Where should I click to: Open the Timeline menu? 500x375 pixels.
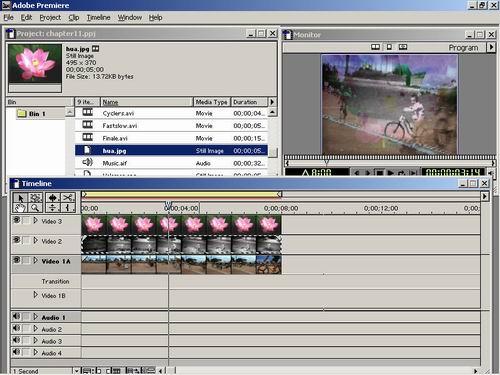(x=98, y=17)
